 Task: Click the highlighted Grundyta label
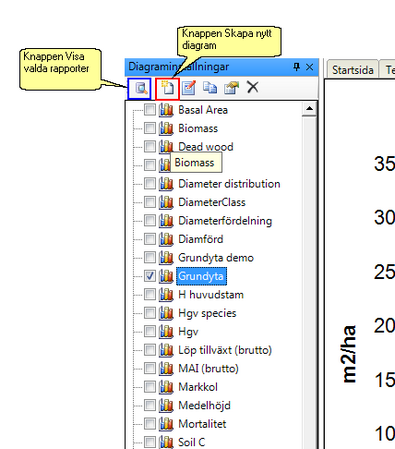[x=201, y=276]
